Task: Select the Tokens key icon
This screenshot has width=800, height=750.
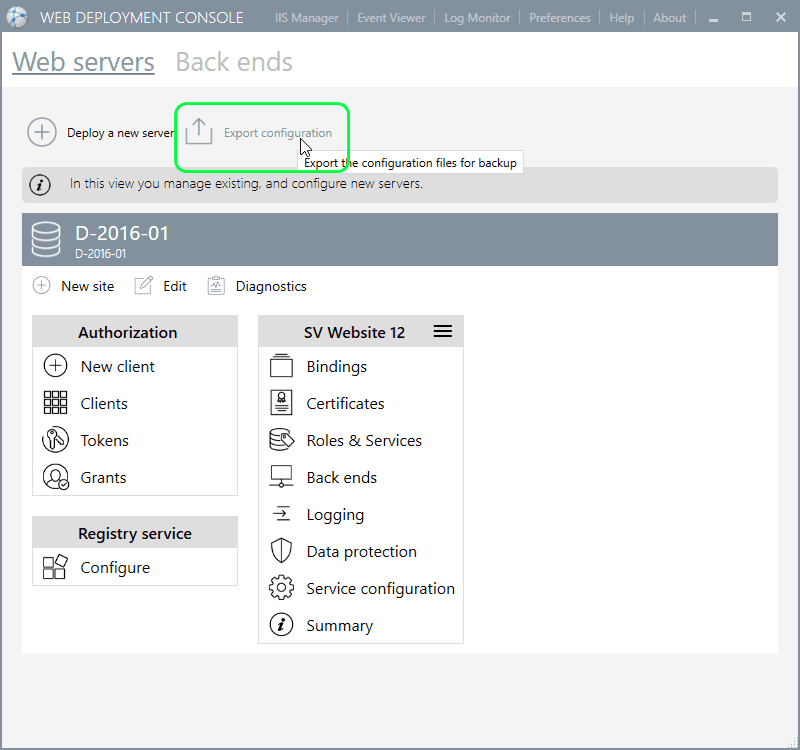Action: [x=55, y=441]
